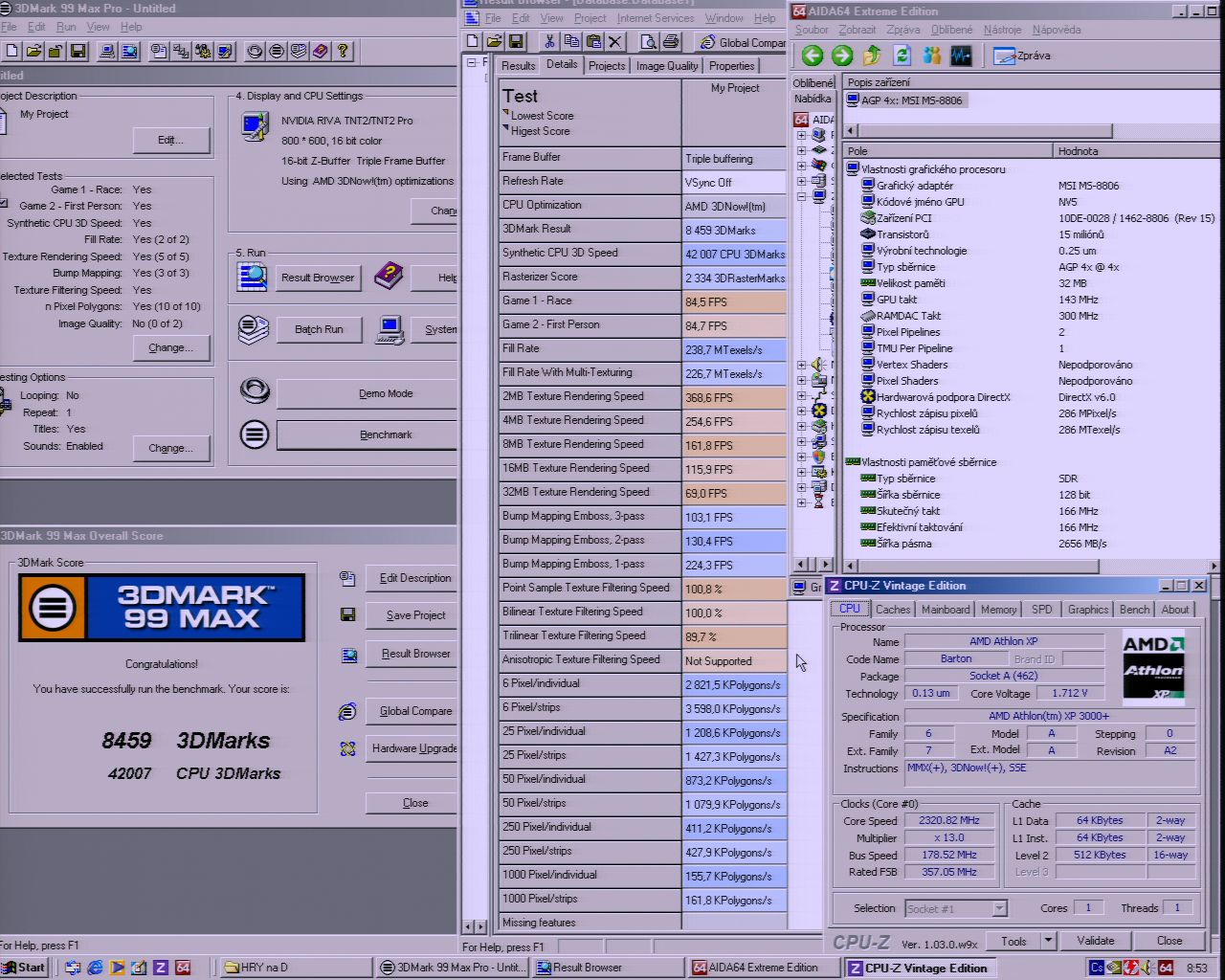The image size is (1225, 980).
Task: Open the Graphics tab in CPU-Z
Action: point(1088,610)
